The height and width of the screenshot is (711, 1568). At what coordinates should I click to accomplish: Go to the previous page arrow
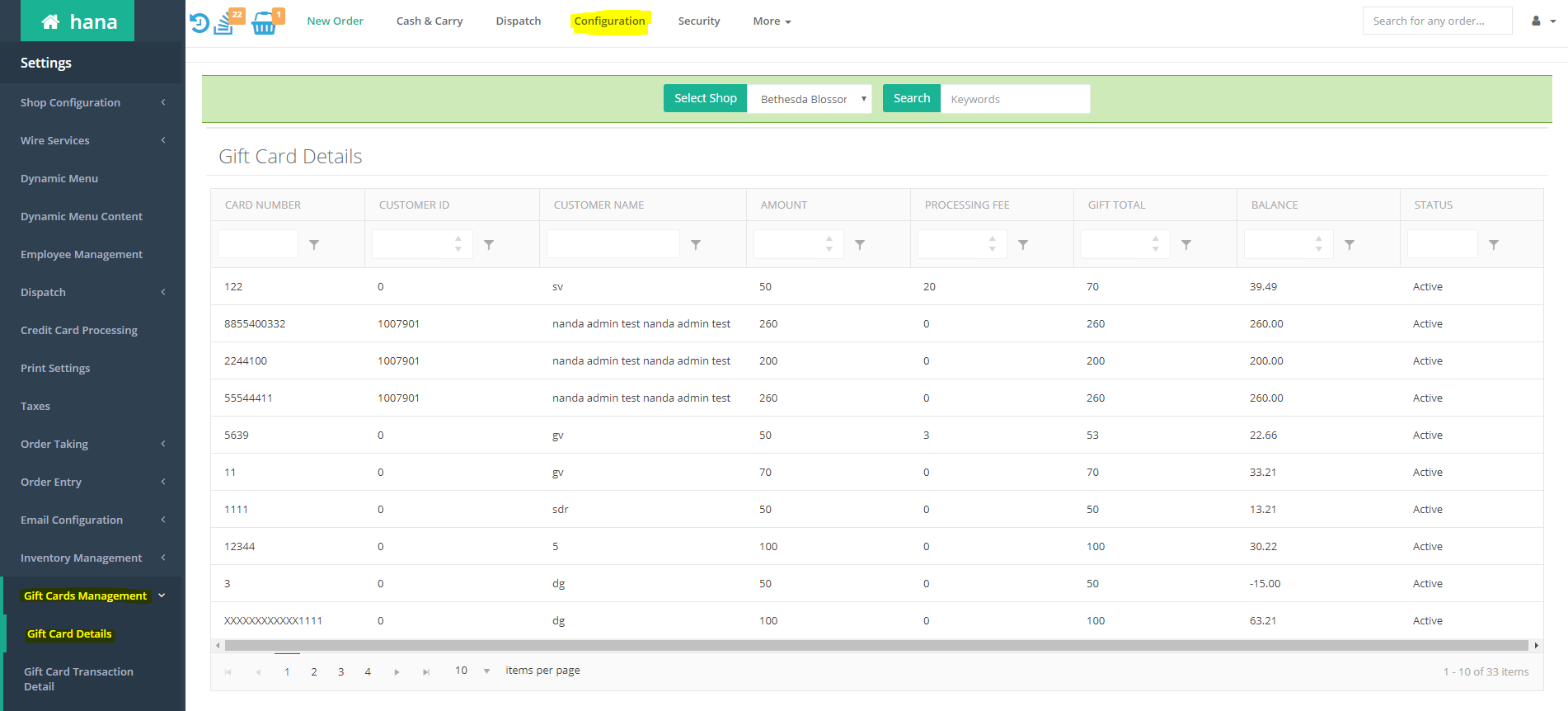[258, 672]
